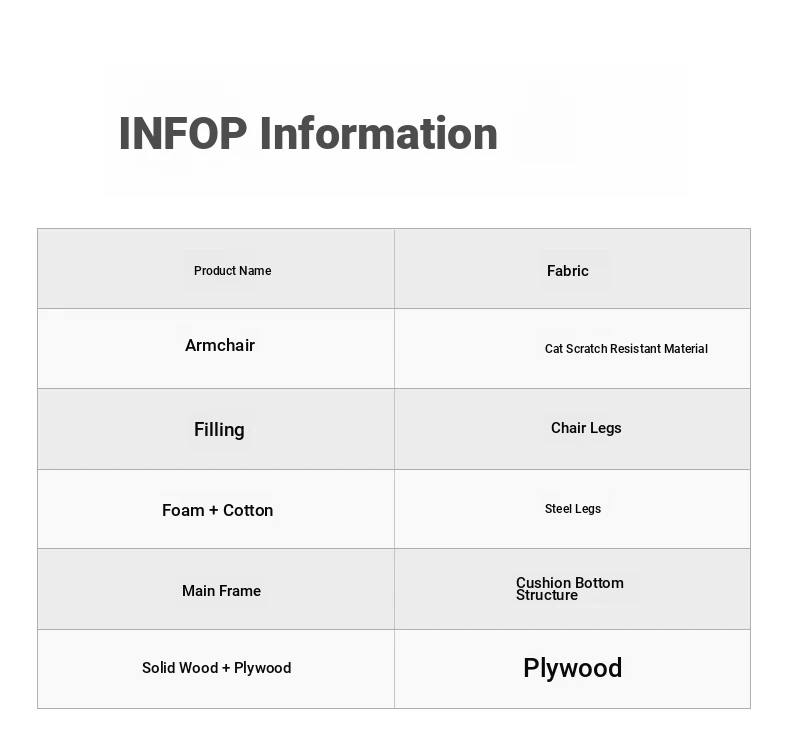The width and height of the screenshot is (790, 755).
Task: Click the Main Frame header label
Action: tap(221, 591)
